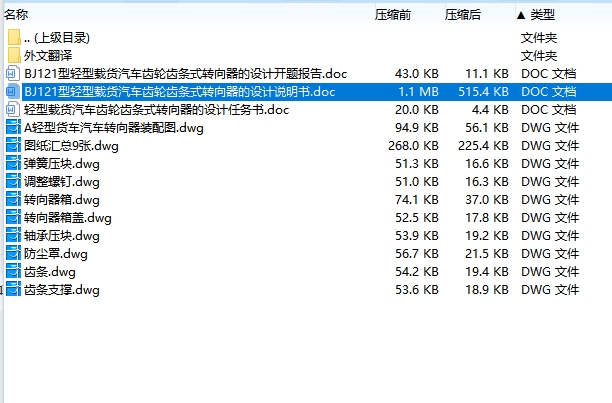Screen dimensions: 612x403
Task: Click the 19.2 KB compressed size value
Action: (x=487, y=235)
